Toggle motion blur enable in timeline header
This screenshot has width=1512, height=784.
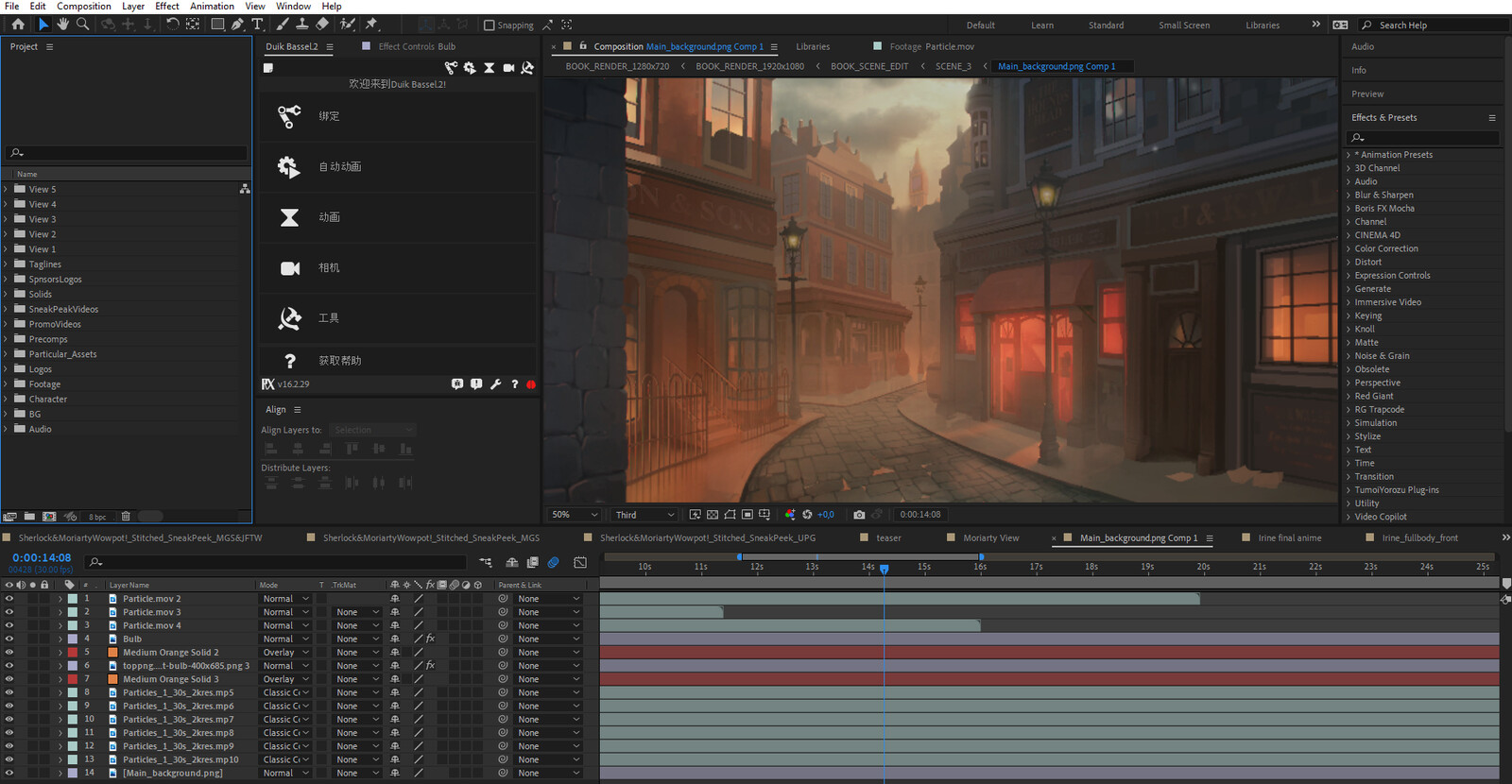point(553,562)
